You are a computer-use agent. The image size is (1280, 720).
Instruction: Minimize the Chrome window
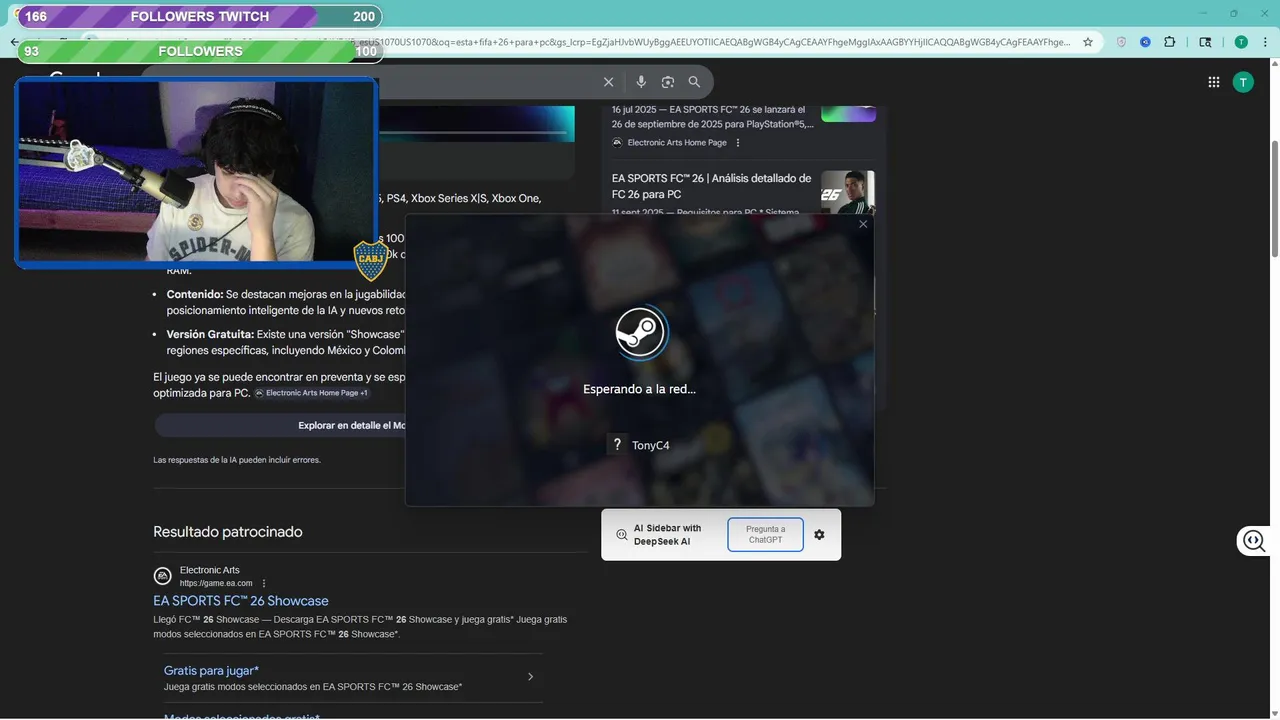pos(1202,13)
